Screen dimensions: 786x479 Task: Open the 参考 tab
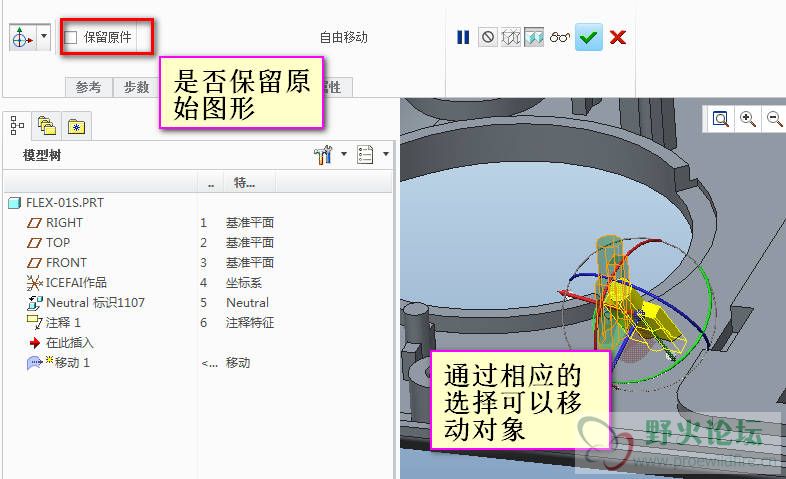[89, 87]
